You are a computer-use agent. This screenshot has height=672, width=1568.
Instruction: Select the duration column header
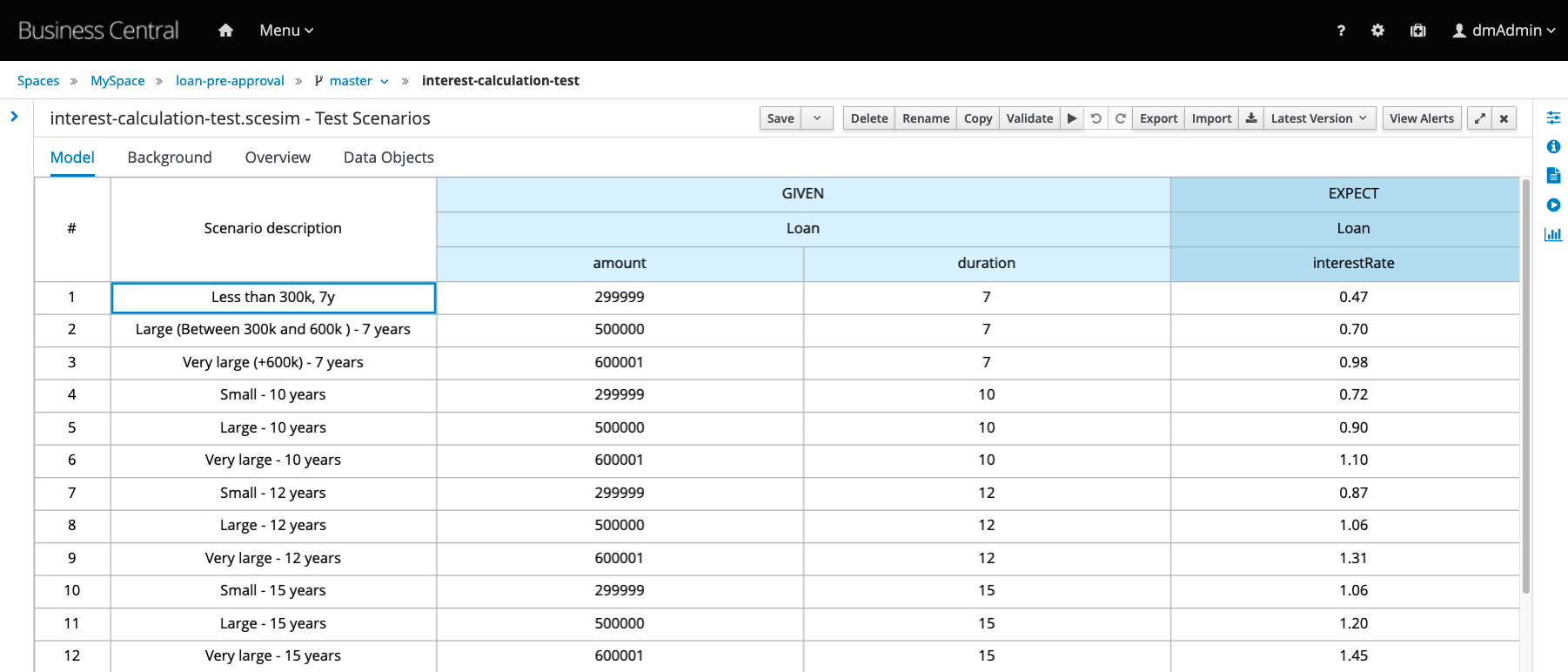pyautogui.click(x=987, y=264)
